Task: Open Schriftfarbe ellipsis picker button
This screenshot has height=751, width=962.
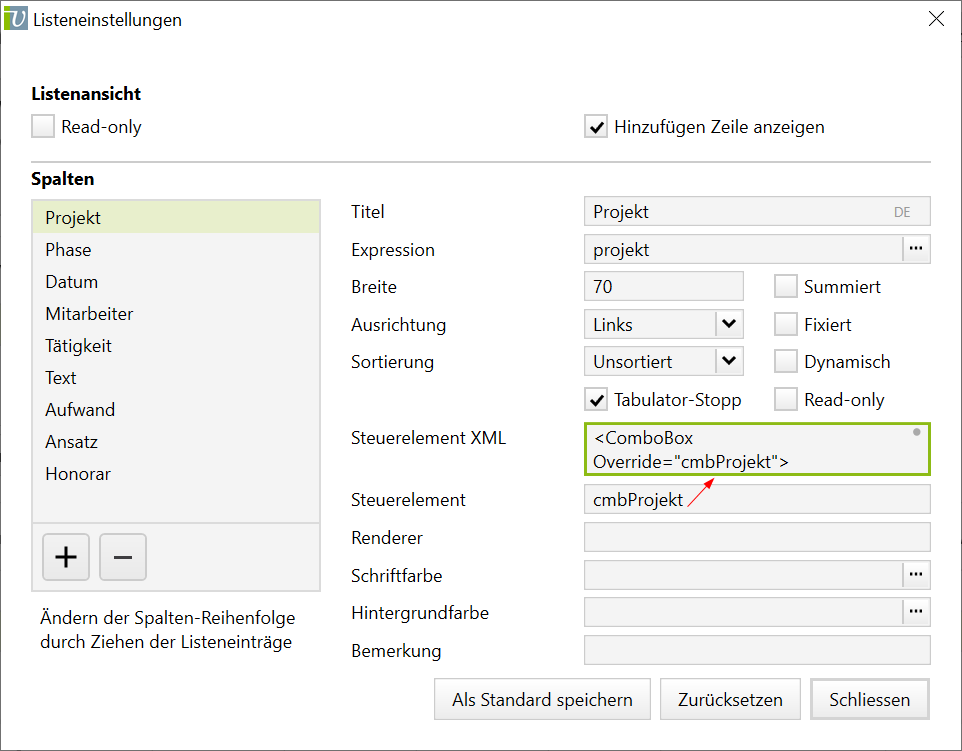Action: (x=916, y=575)
